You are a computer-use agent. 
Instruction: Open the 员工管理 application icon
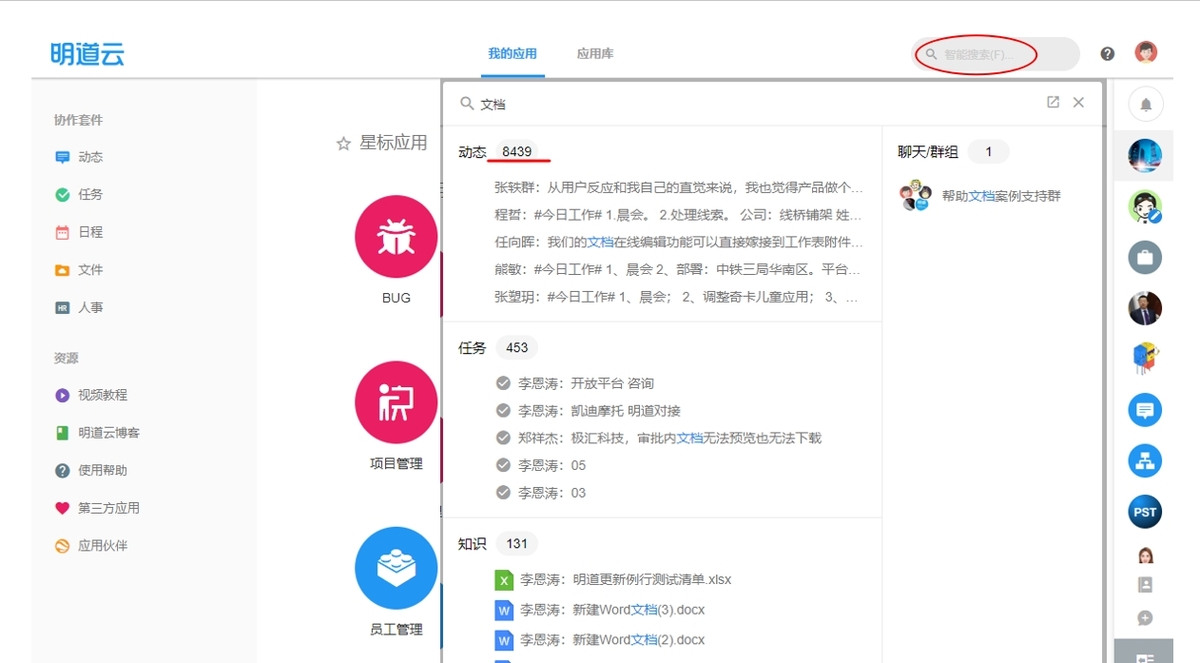[x=396, y=568]
